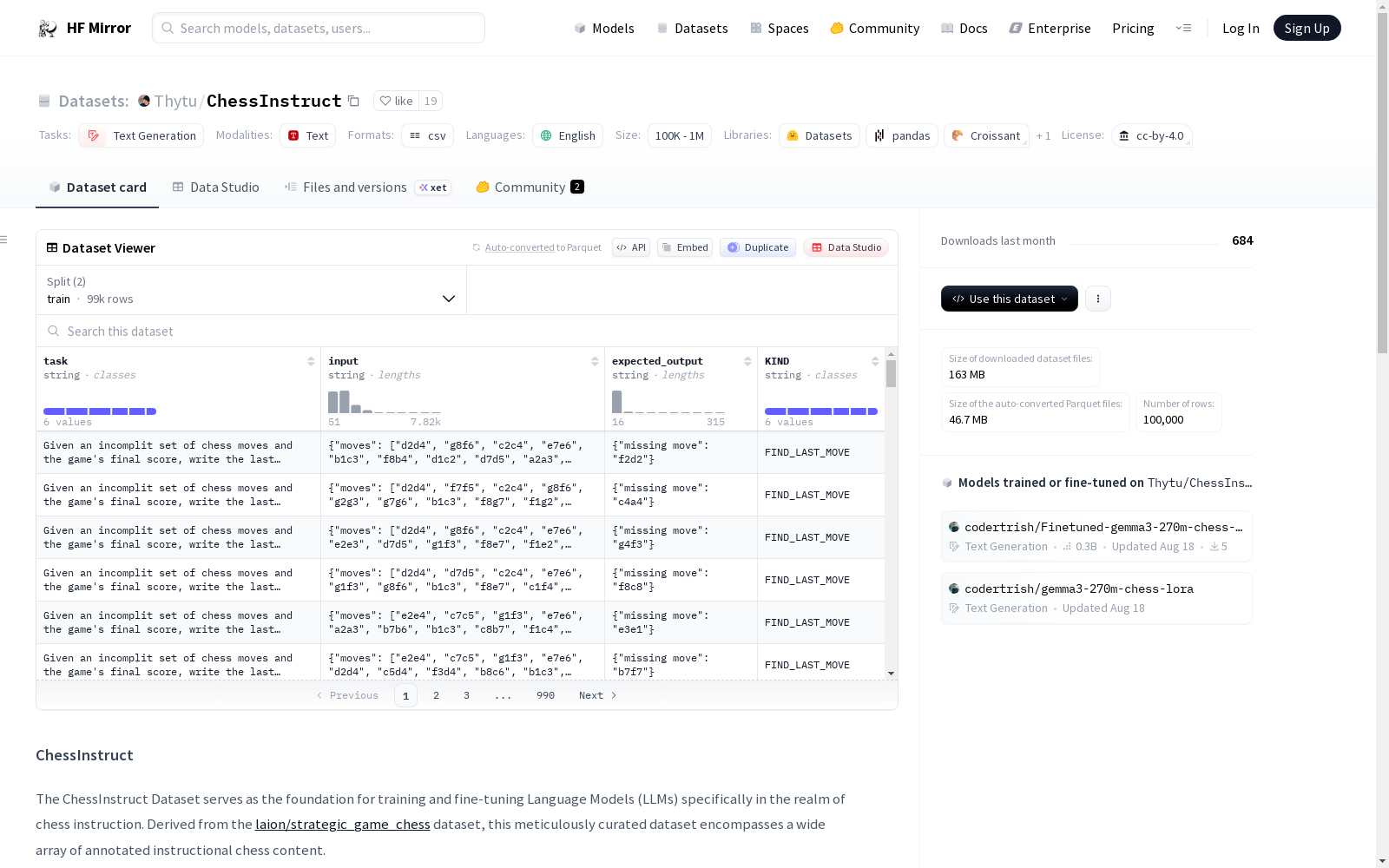This screenshot has width=1389, height=868.
Task: Click the three-dot menu next to Use this dataset
Action: pos(1098,299)
